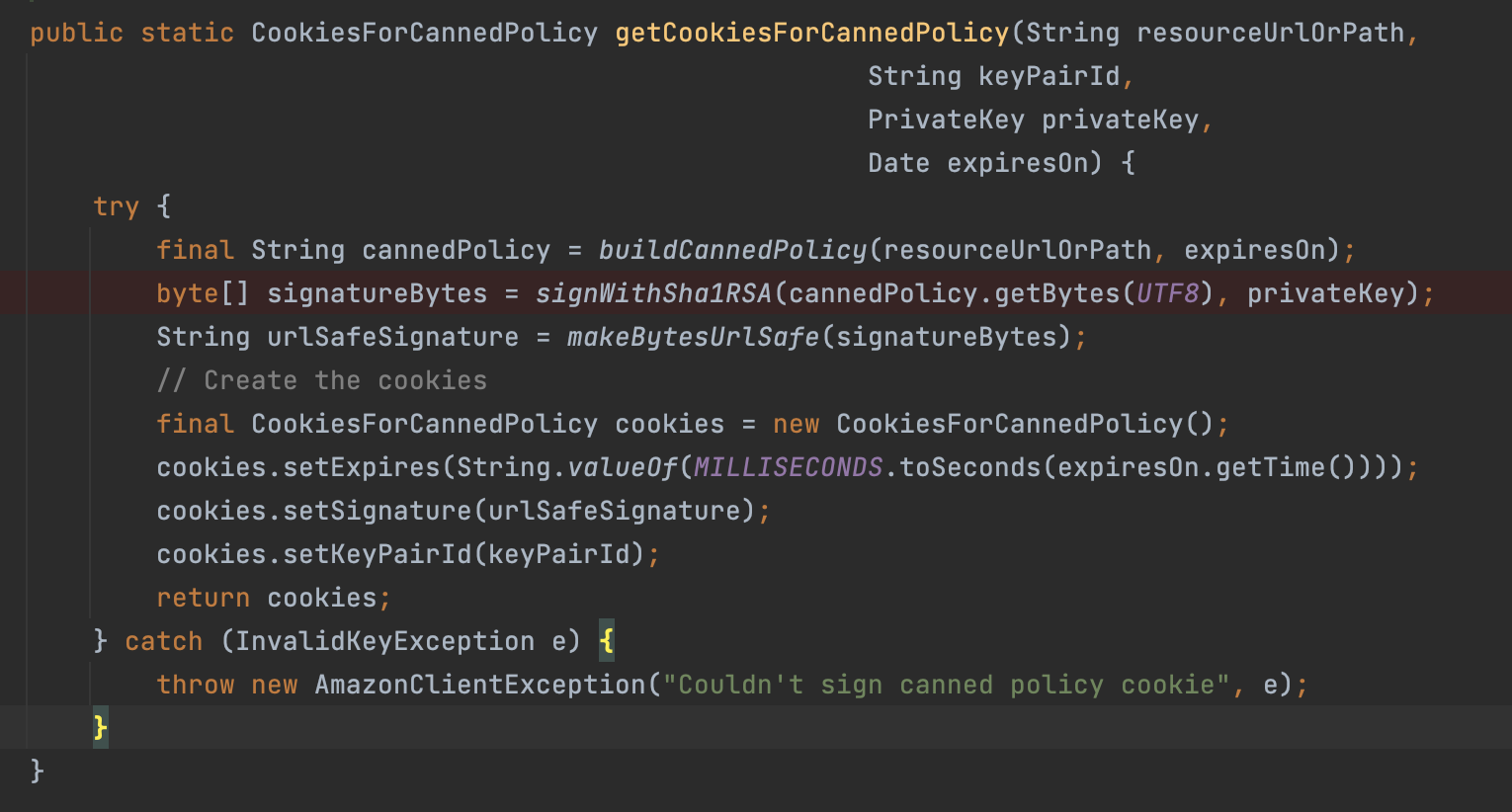Click the parameter 'resourceUrlOrPath' in the signature
The image size is (1512, 812).
click(1271, 33)
